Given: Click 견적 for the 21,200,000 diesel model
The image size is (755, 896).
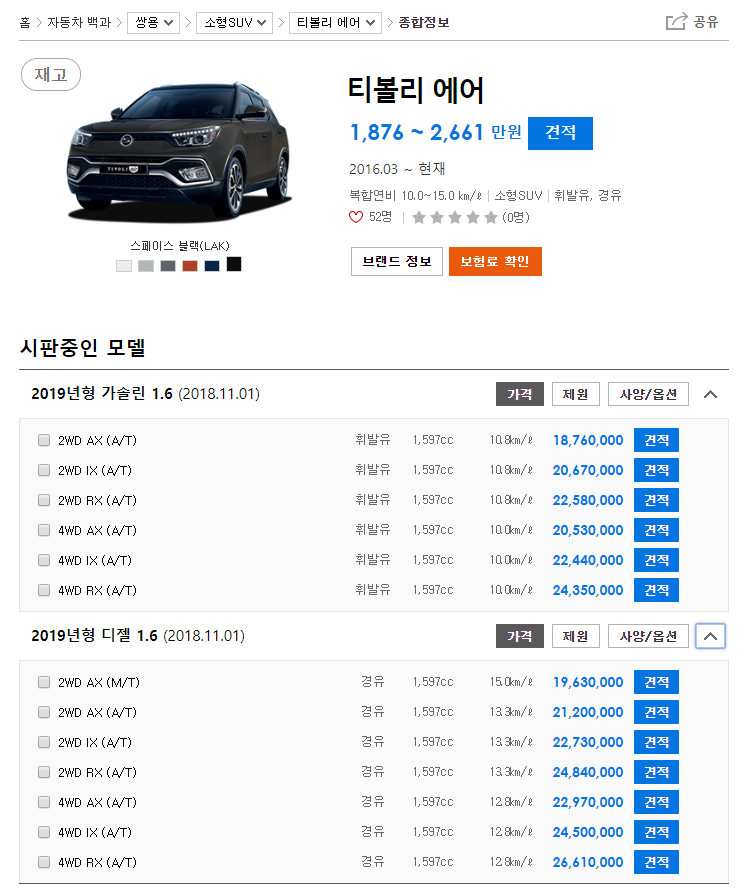Looking at the screenshot, I should [x=656, y=712].
